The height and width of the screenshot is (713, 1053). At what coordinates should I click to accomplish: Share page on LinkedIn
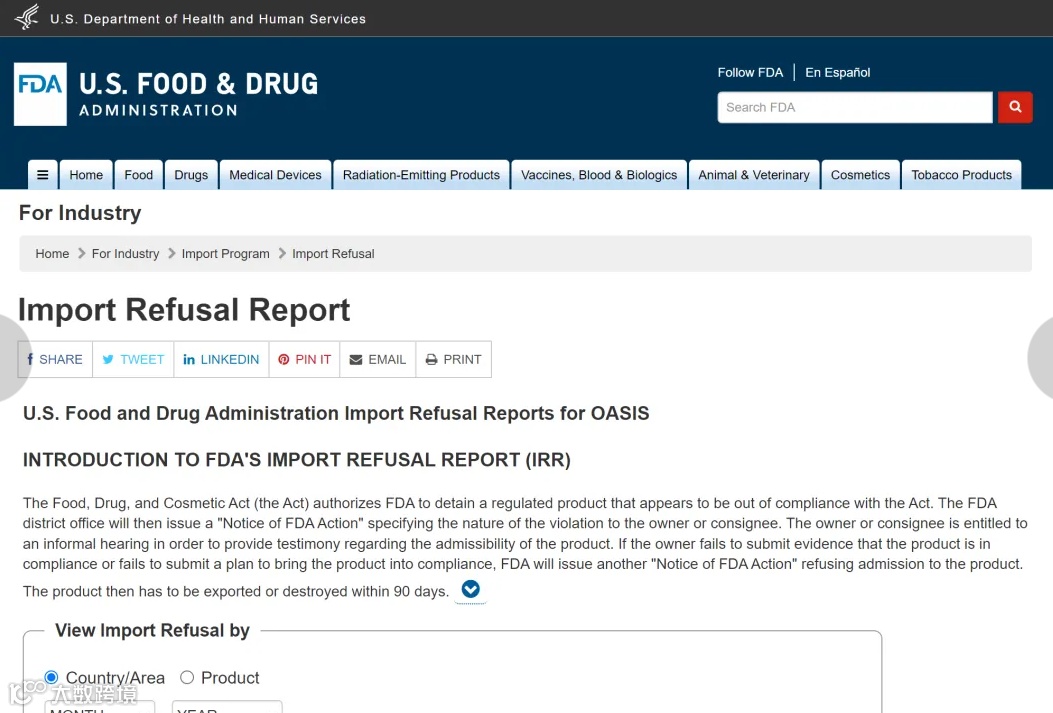pyautogui.click(x=221, y=359)
